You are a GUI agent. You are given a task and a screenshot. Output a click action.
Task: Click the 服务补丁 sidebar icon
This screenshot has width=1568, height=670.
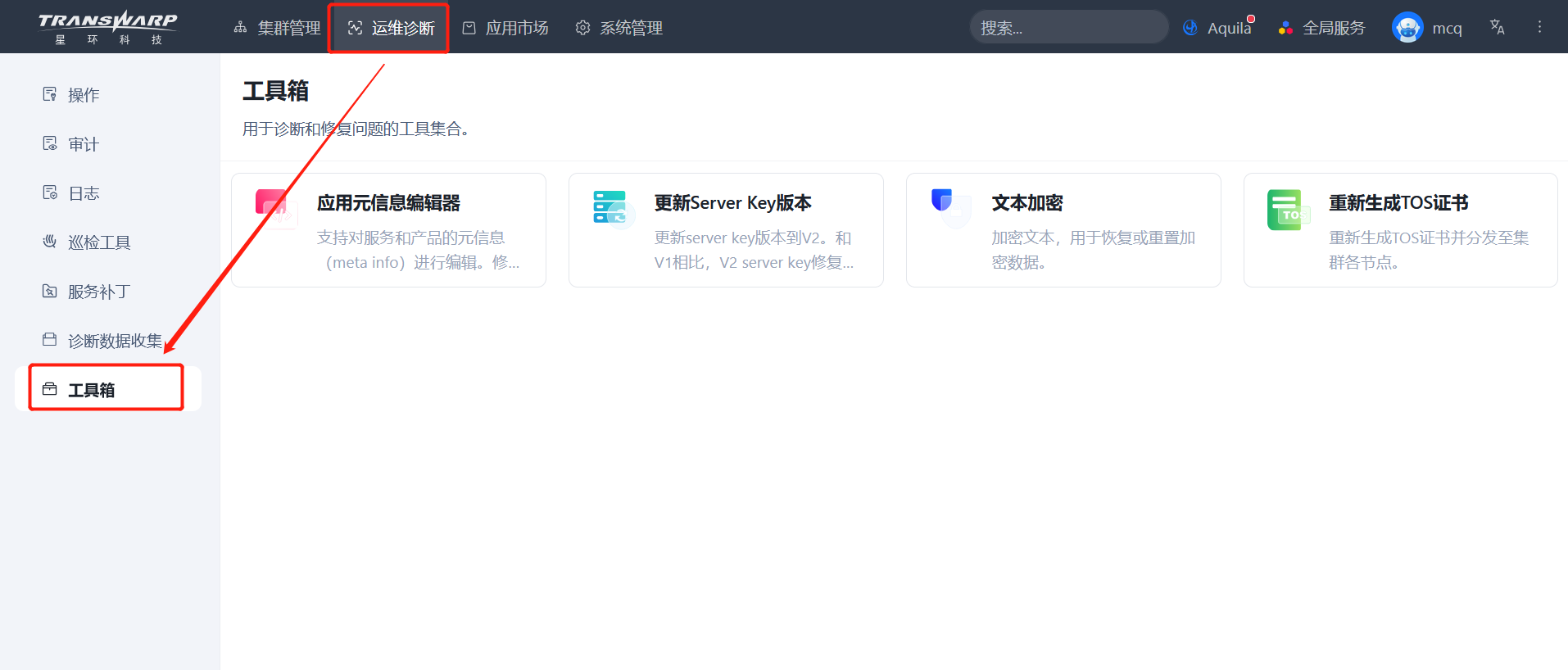click(x=50, y=291)
